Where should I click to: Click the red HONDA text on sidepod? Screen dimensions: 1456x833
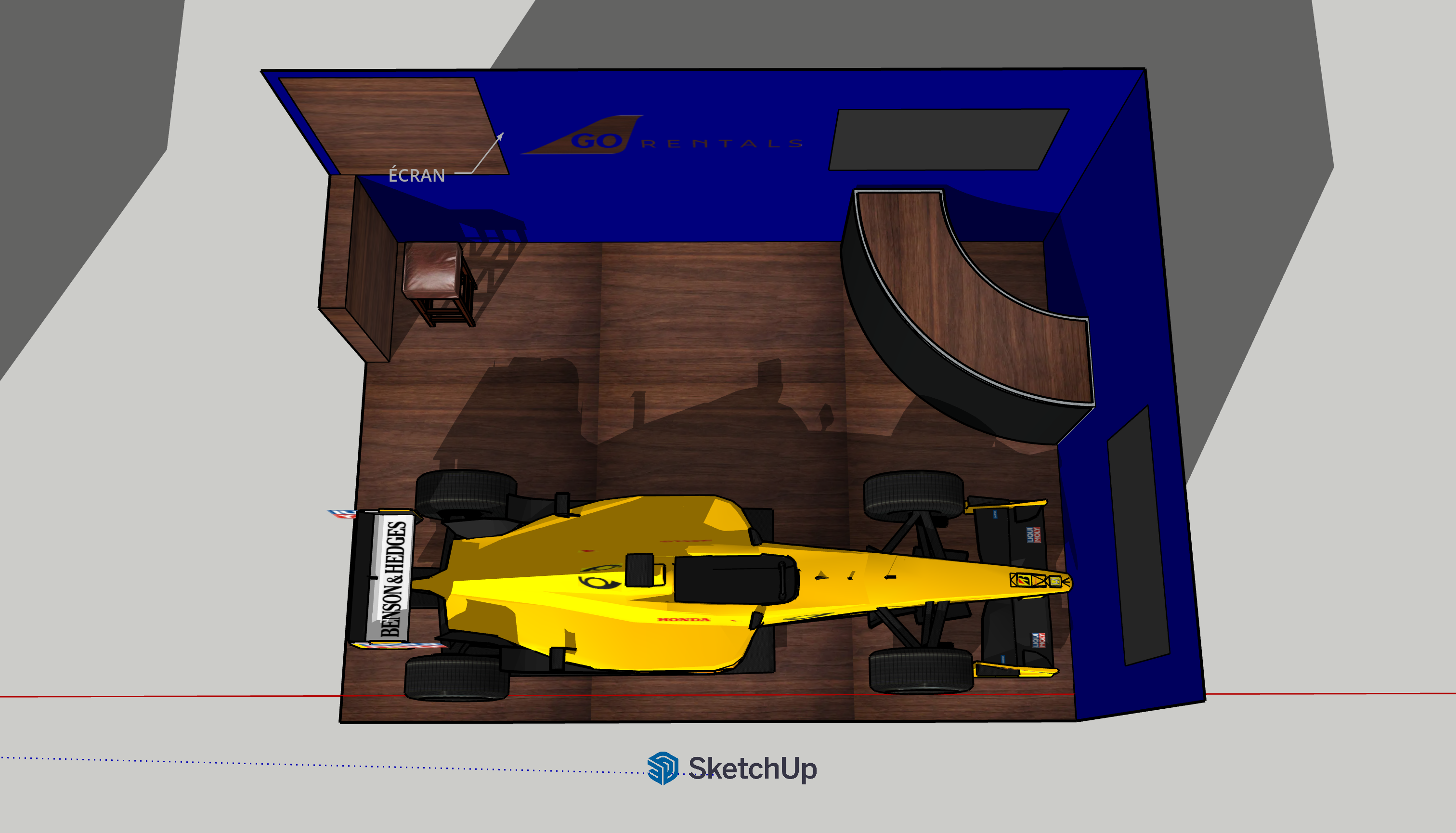[683, 620]
